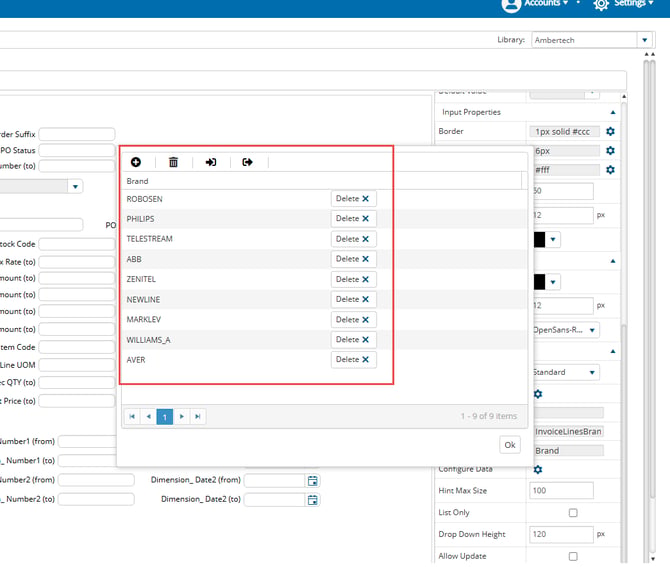Viewport: 670px width, 567px height.
Task: Open the Border property gear settings
Action: [x=610, y=131]
